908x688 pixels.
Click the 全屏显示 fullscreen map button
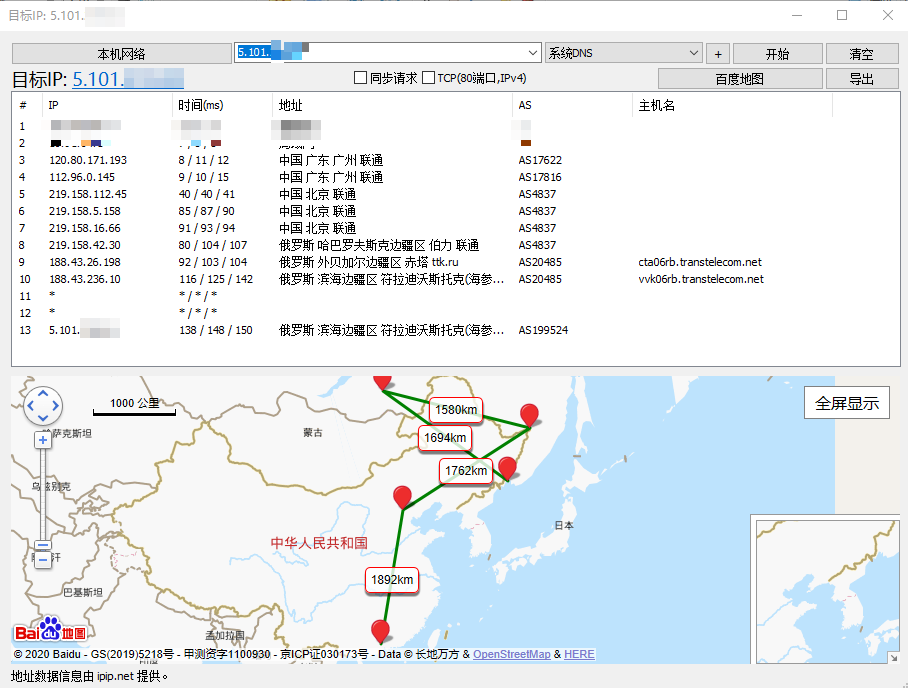click(x=846, y=403)
